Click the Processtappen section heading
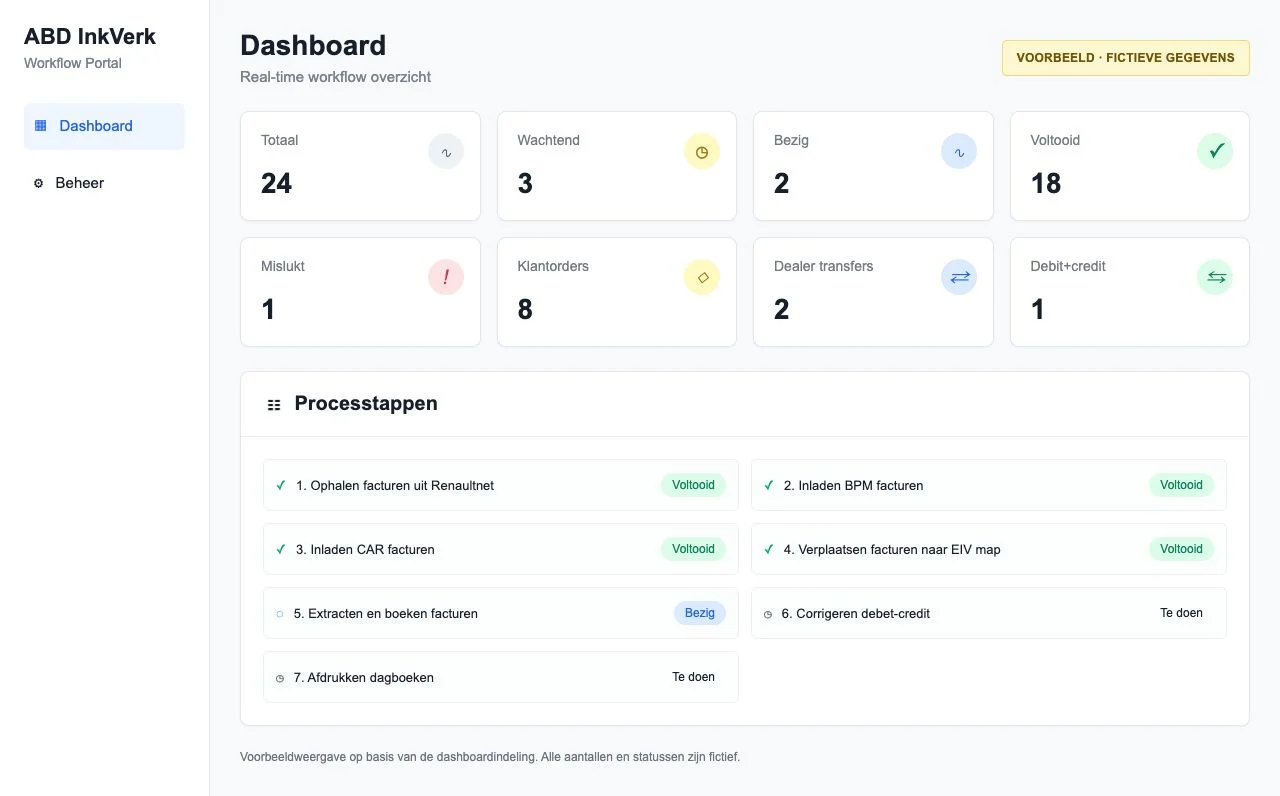This screenshot has height=796, width=1280. (366, 404)
